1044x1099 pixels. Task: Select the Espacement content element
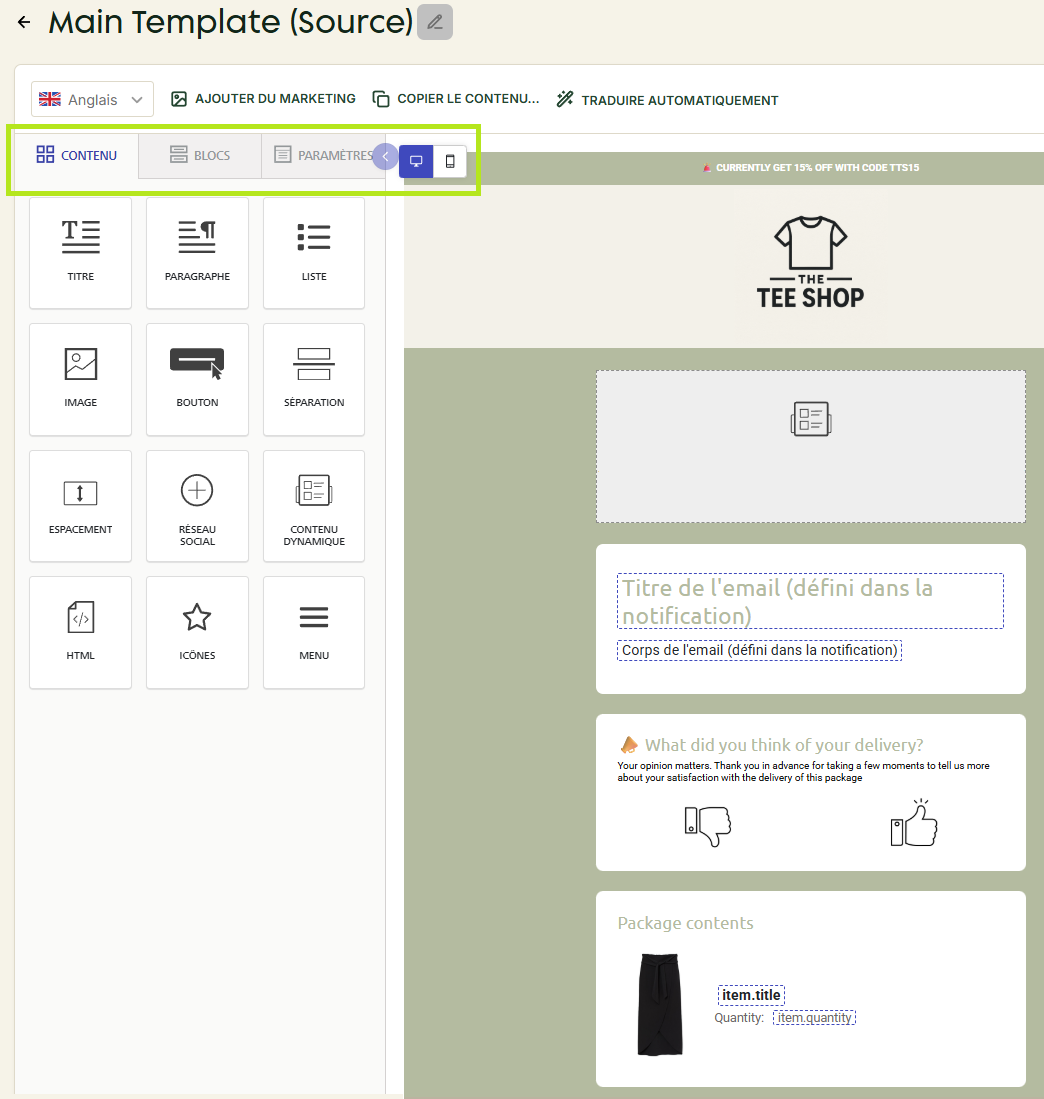(81, 506)
